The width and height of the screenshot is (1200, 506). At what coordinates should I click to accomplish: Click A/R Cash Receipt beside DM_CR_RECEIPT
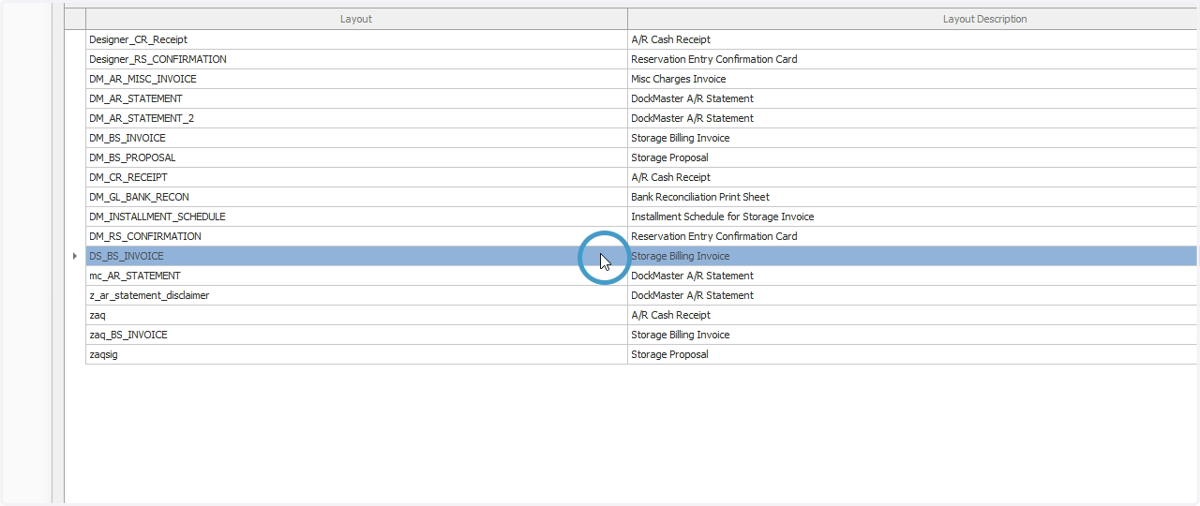click(670, 177)
